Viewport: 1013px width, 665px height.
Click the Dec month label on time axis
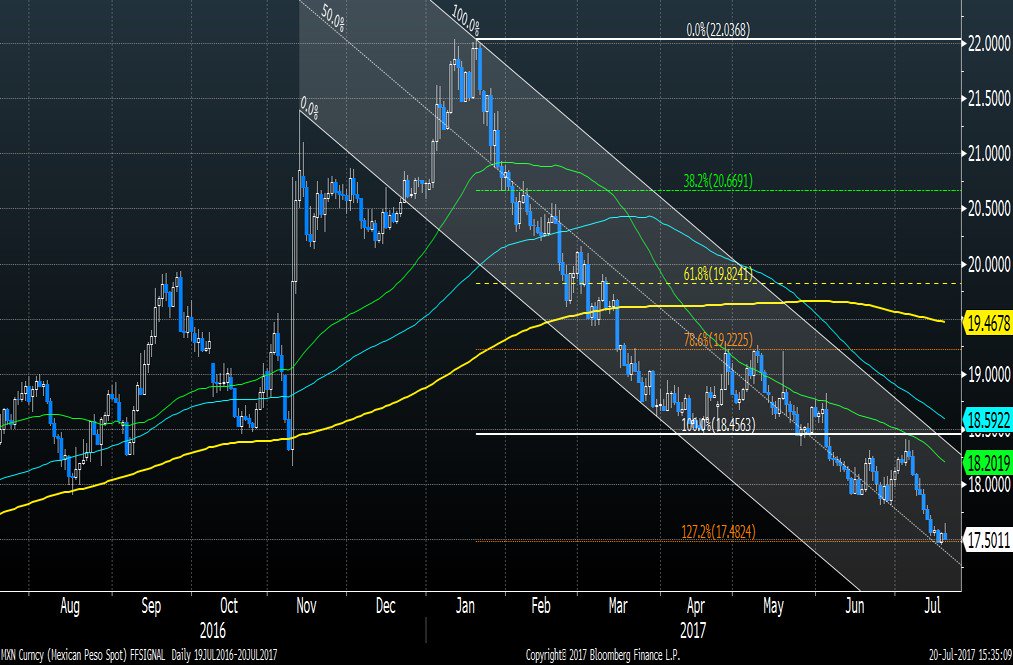pos(385,606)
